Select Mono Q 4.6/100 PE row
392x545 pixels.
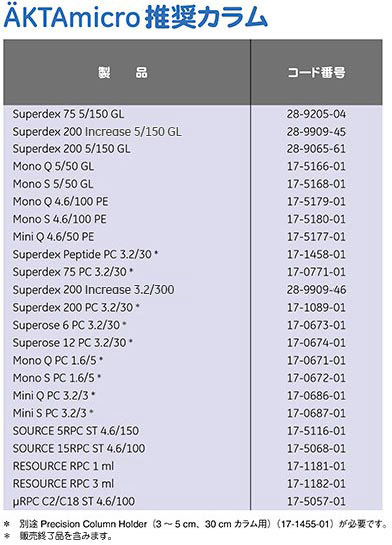(193, 202)
